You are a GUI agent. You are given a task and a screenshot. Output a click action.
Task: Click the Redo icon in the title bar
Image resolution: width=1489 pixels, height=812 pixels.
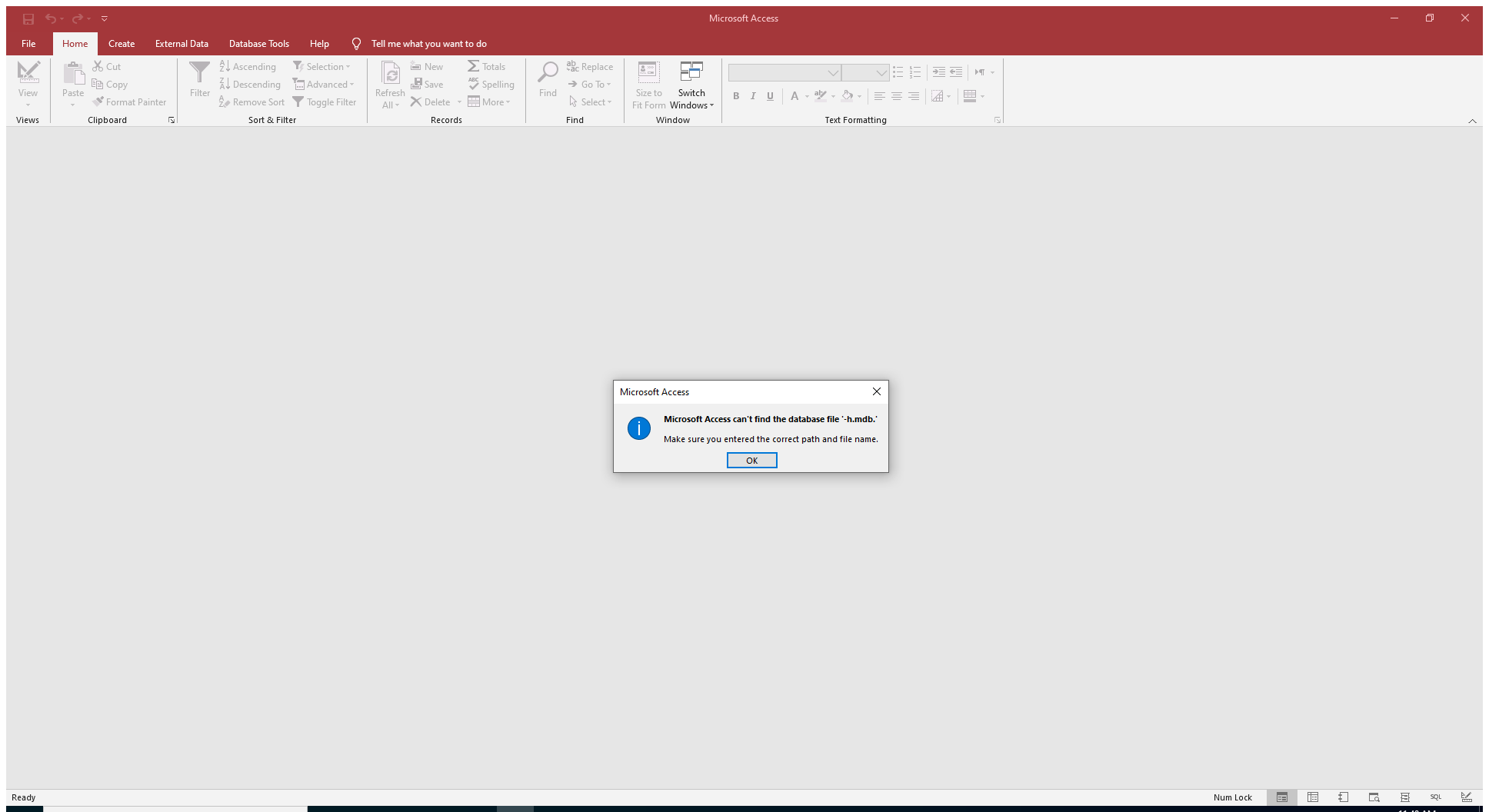tap(77, 18)
